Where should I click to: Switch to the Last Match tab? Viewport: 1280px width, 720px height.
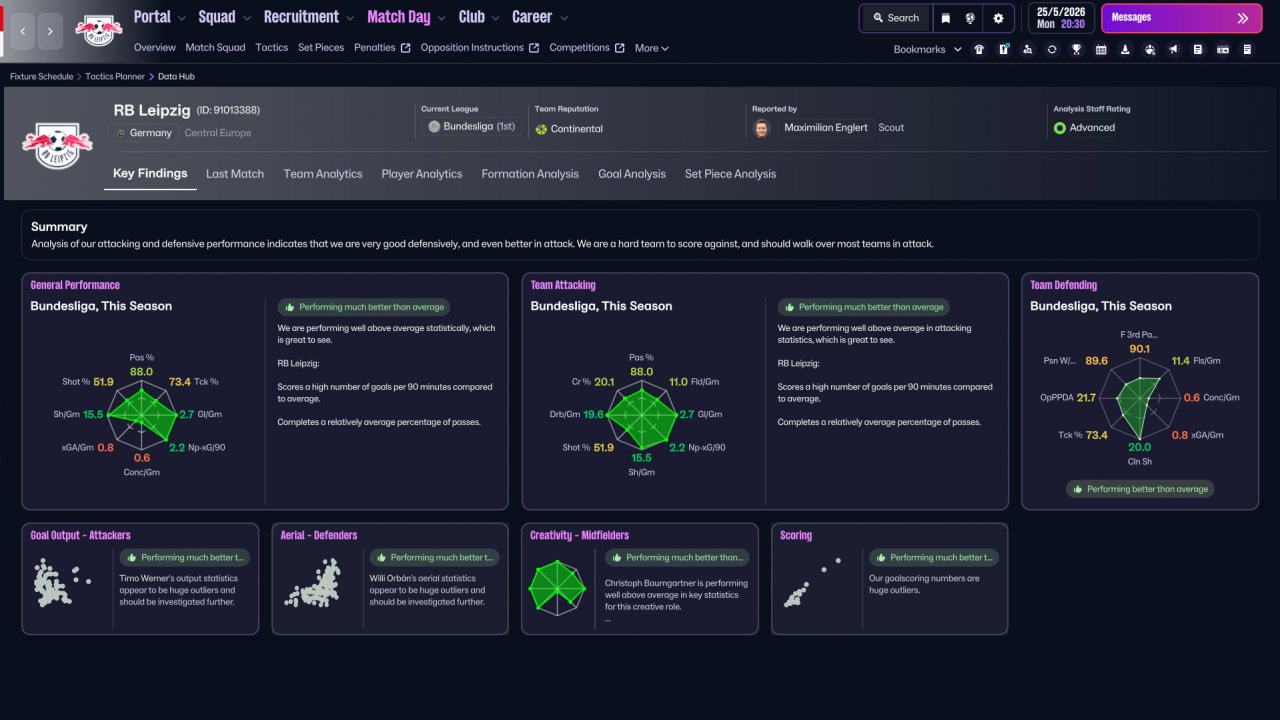[x=235, y=174]
